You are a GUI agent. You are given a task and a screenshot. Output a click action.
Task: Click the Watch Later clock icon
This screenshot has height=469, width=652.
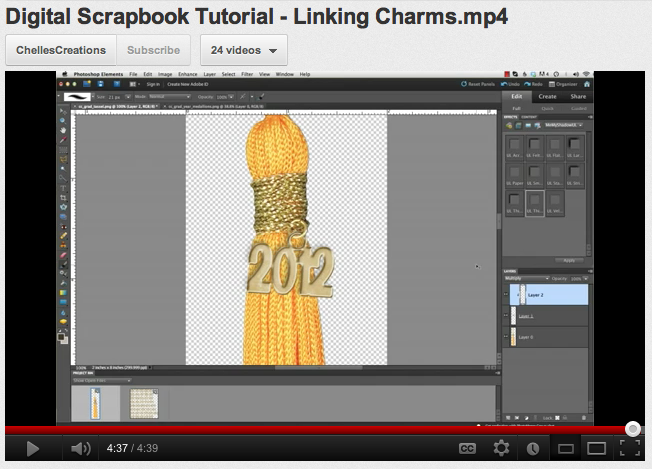click(533, 449)
